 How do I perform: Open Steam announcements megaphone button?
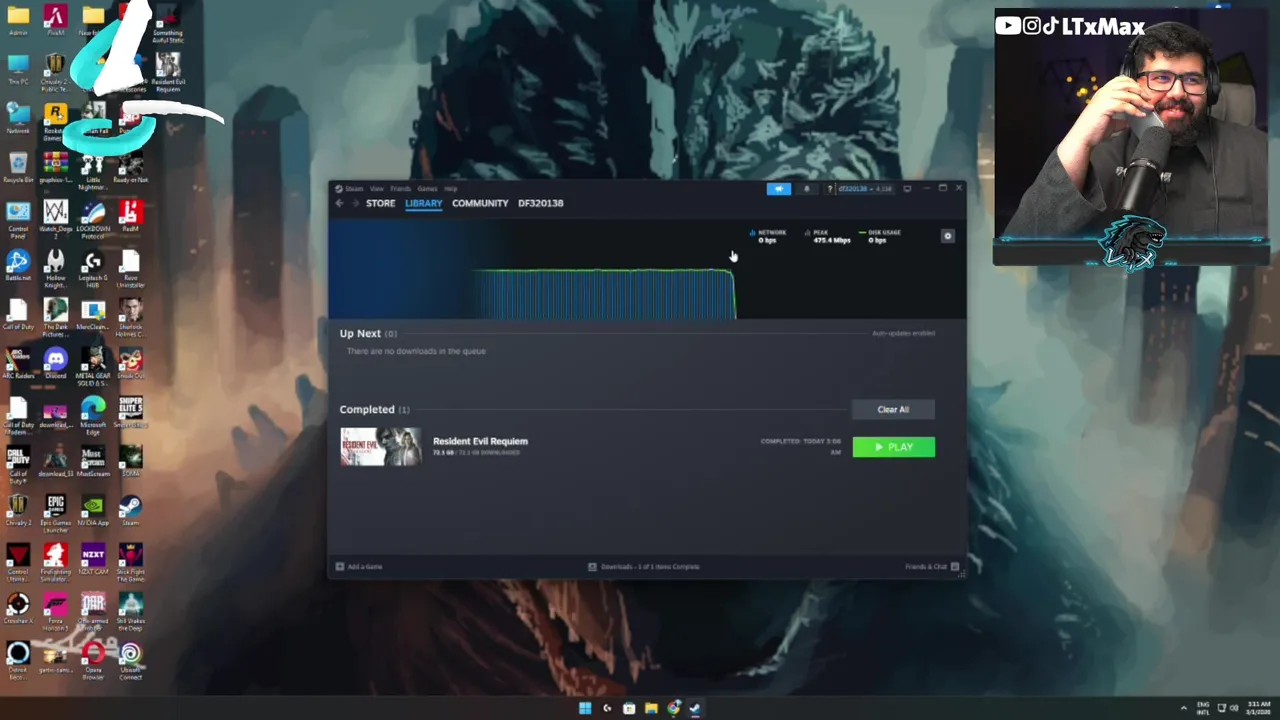(779, 188)
